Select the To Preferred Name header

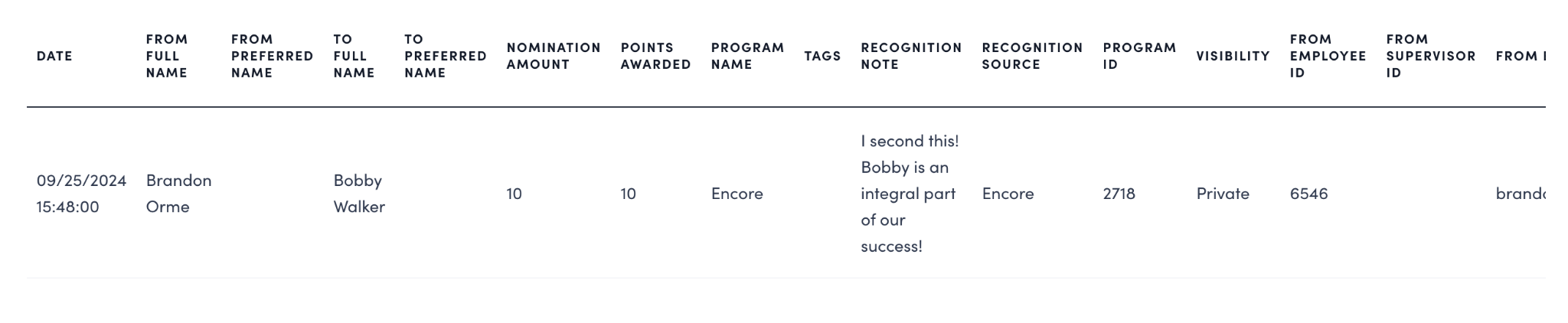(x=446, y=56)
